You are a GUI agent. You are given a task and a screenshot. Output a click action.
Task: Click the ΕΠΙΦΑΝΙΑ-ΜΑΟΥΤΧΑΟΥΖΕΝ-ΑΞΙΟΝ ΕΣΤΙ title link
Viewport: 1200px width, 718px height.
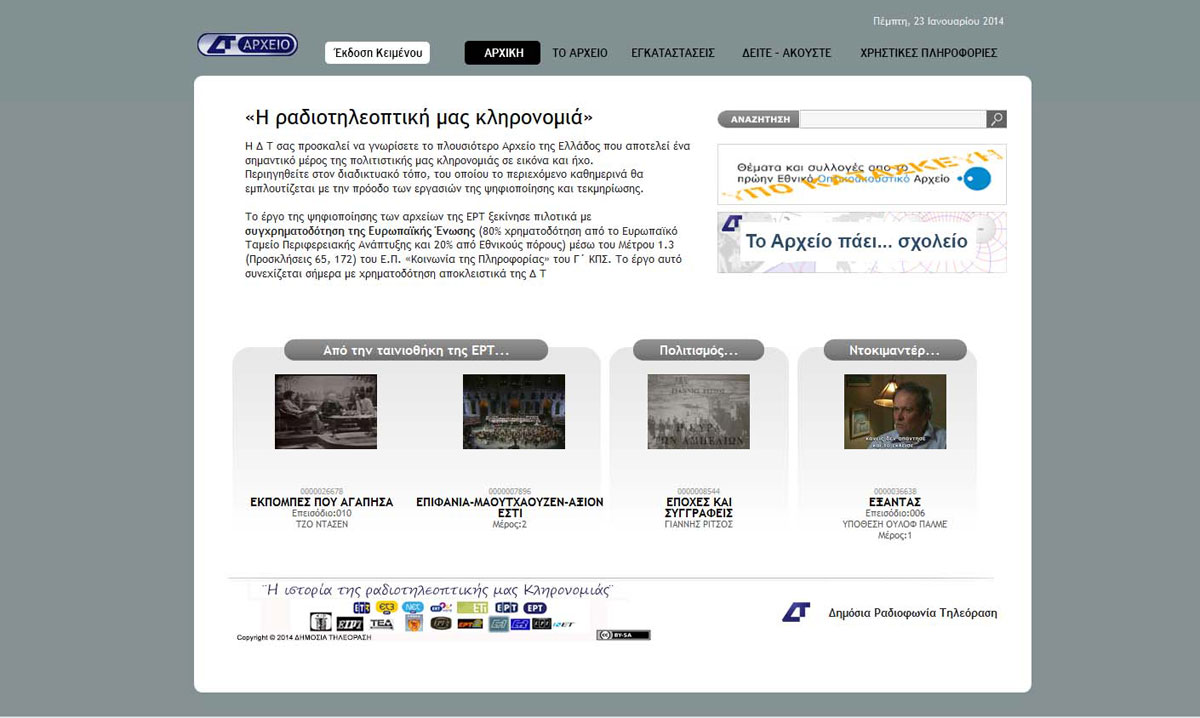tap(510, 507)
